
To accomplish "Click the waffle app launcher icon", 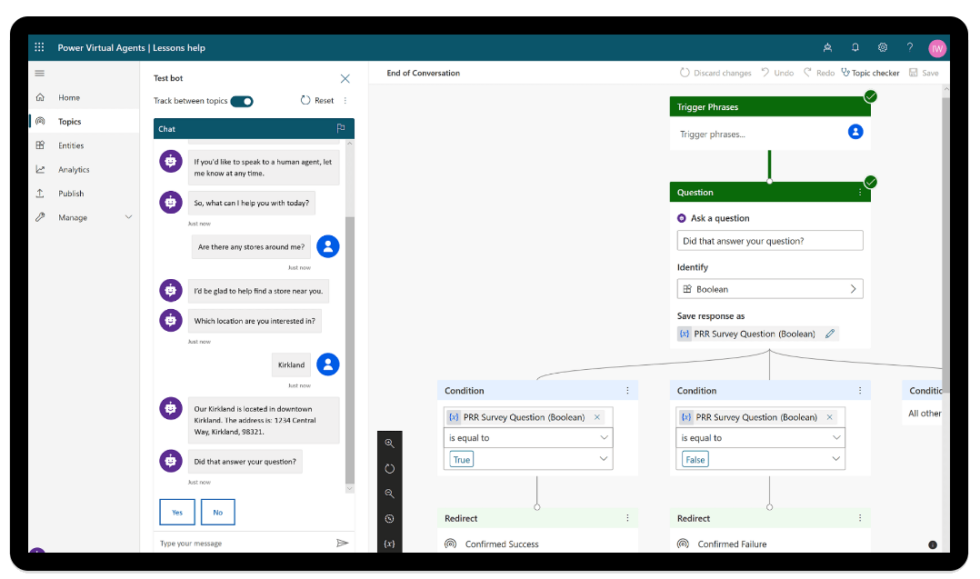I will click(x=39, y=47).
